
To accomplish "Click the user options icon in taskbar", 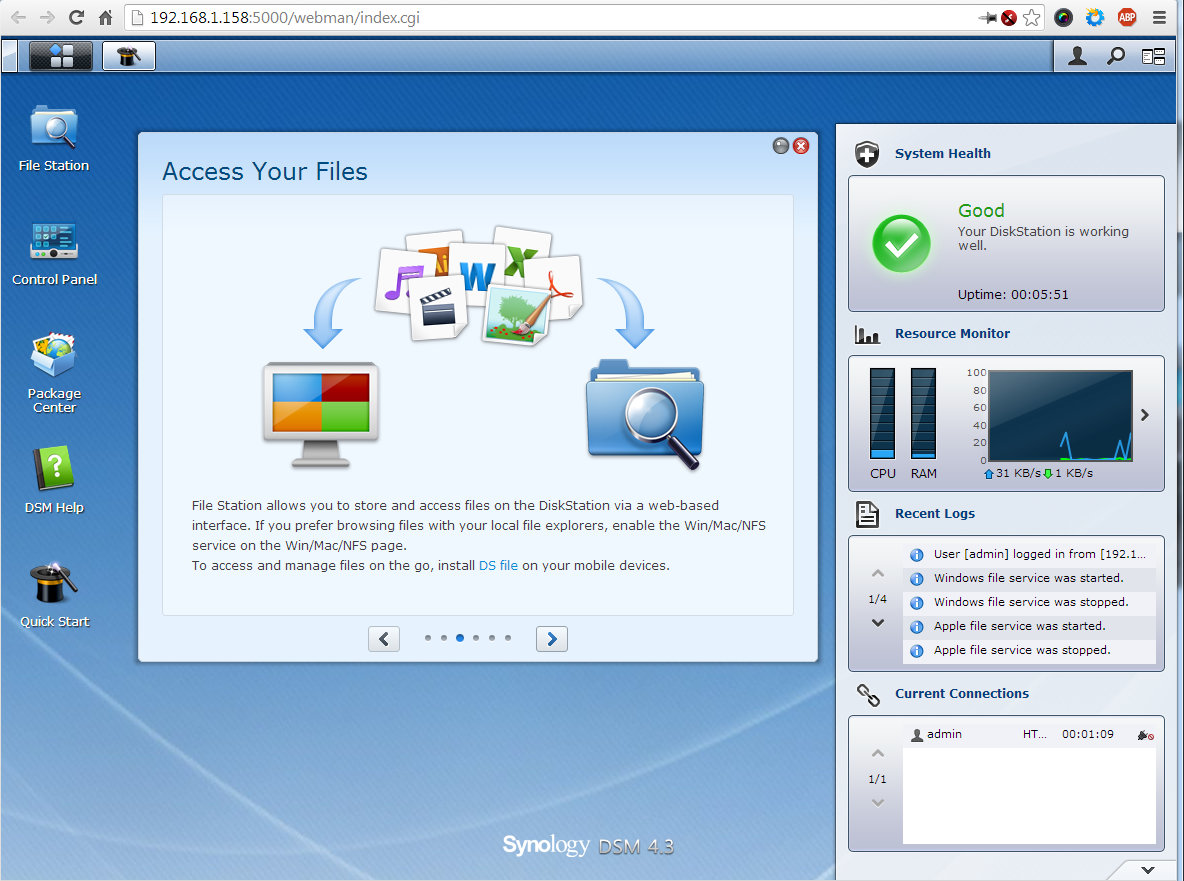I will point(1077,57).
